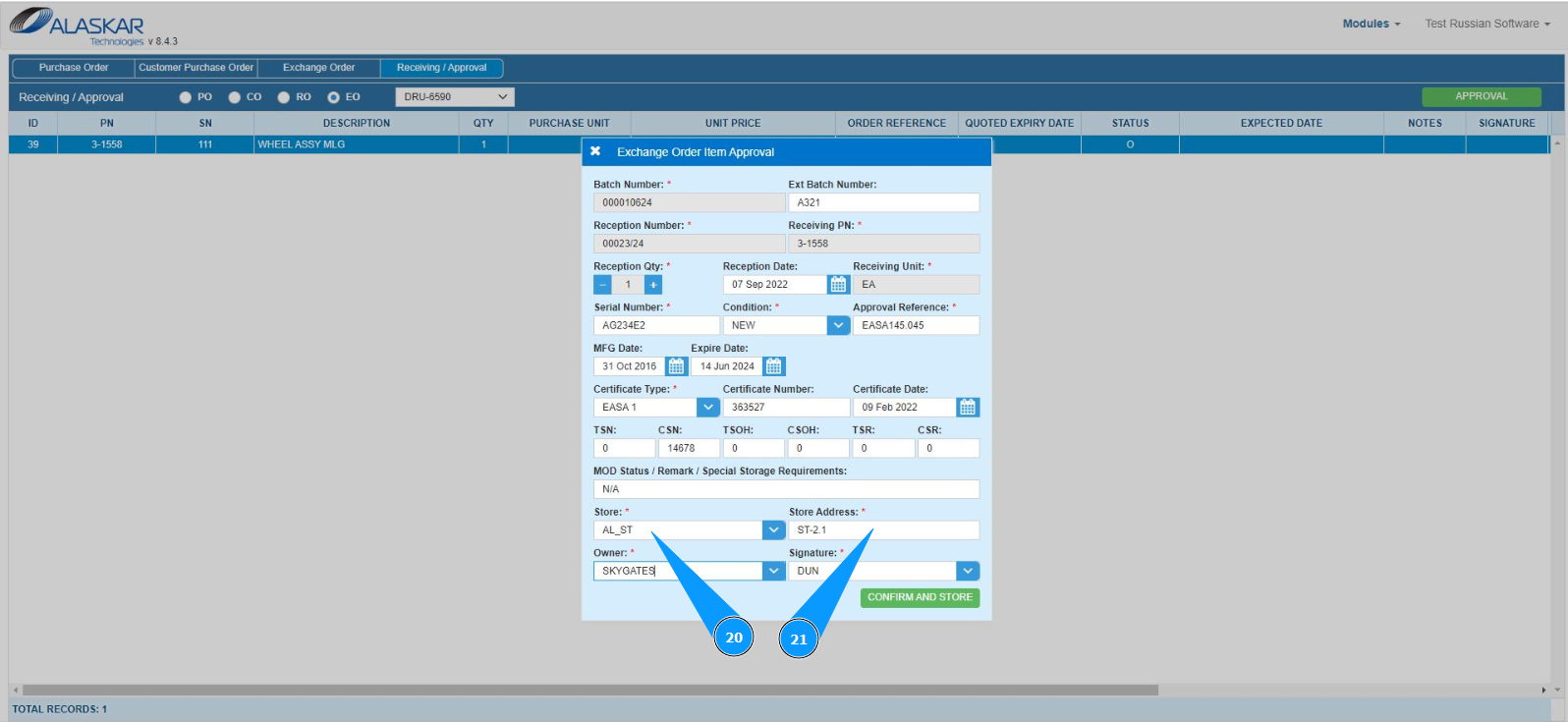Click the ID column header
Image resolution: width=1568 pixels, height=722 pixels.
[33, 123]
